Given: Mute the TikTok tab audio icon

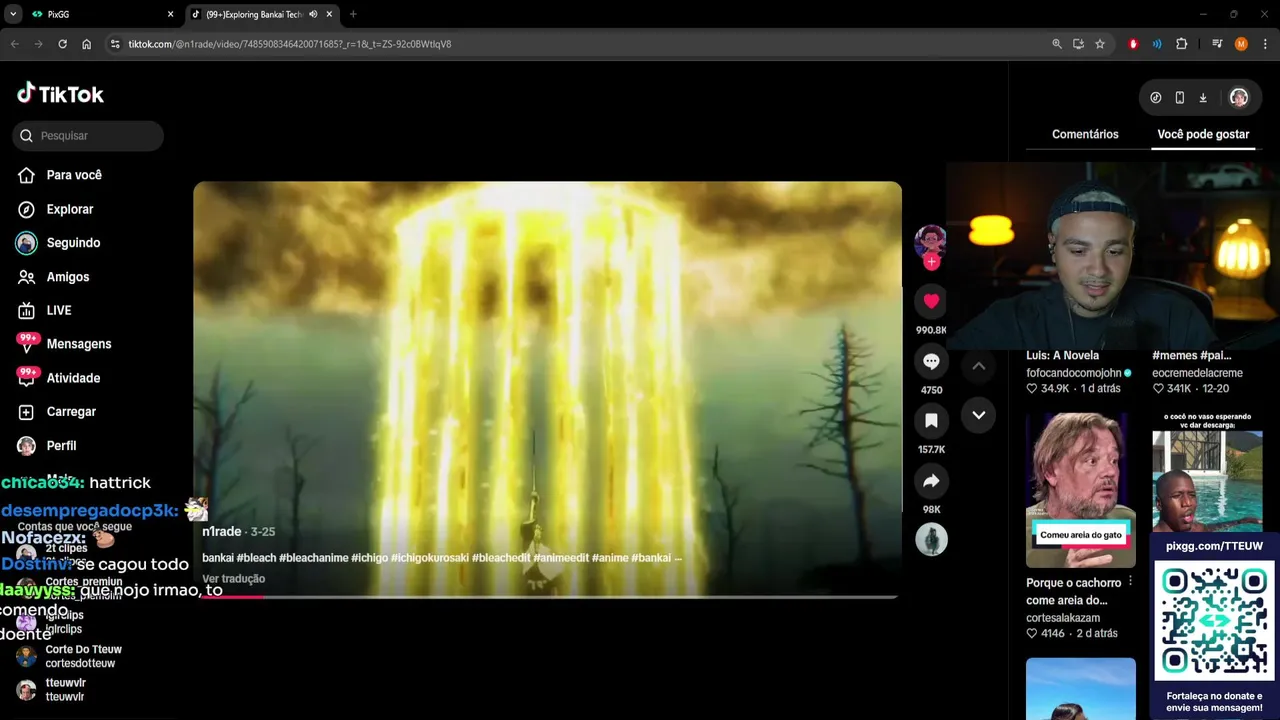Looking at the screenshot, I should (313, 14).
